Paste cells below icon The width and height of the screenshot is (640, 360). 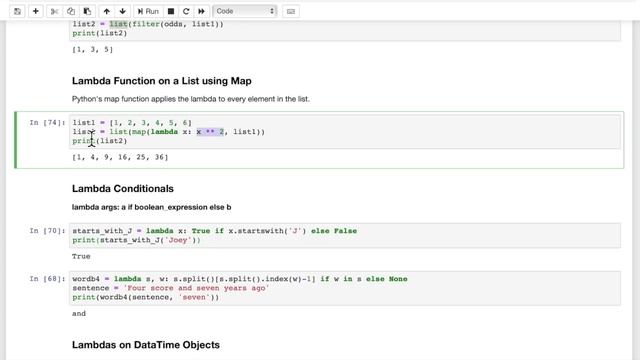[87, 11]
